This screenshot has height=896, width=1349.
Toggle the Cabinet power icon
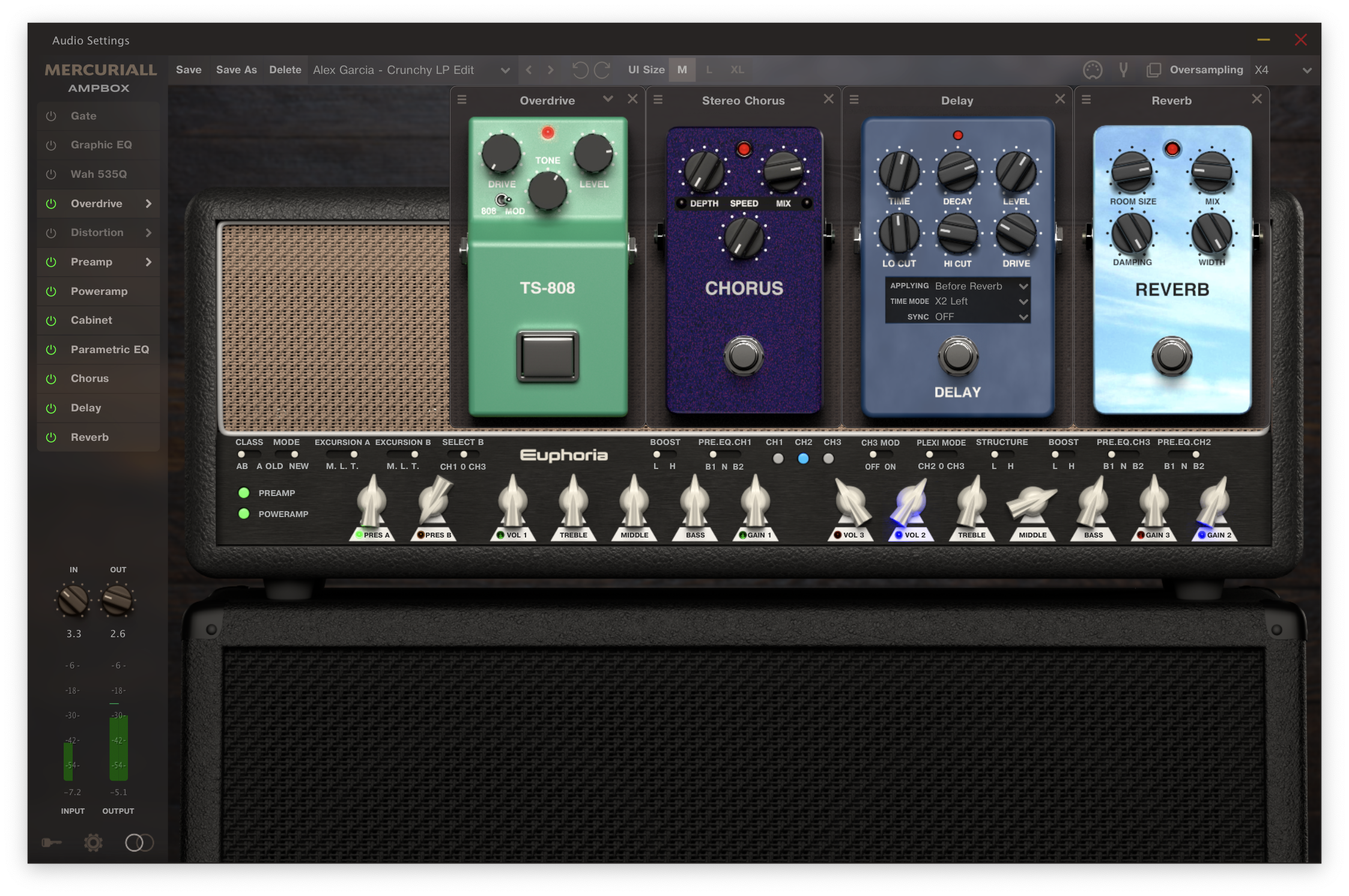tap(51, 320)
